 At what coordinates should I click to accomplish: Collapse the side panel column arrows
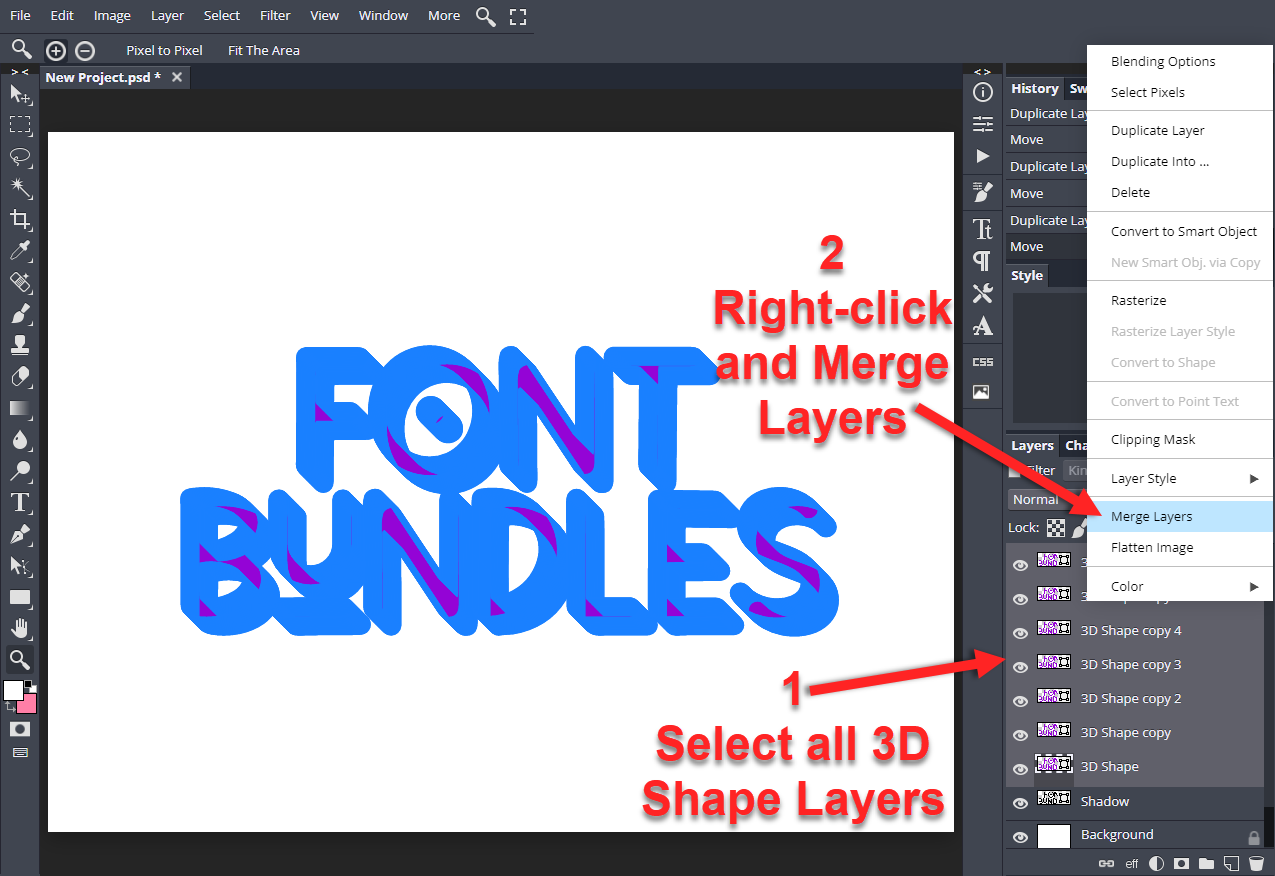tap(983, 71)
